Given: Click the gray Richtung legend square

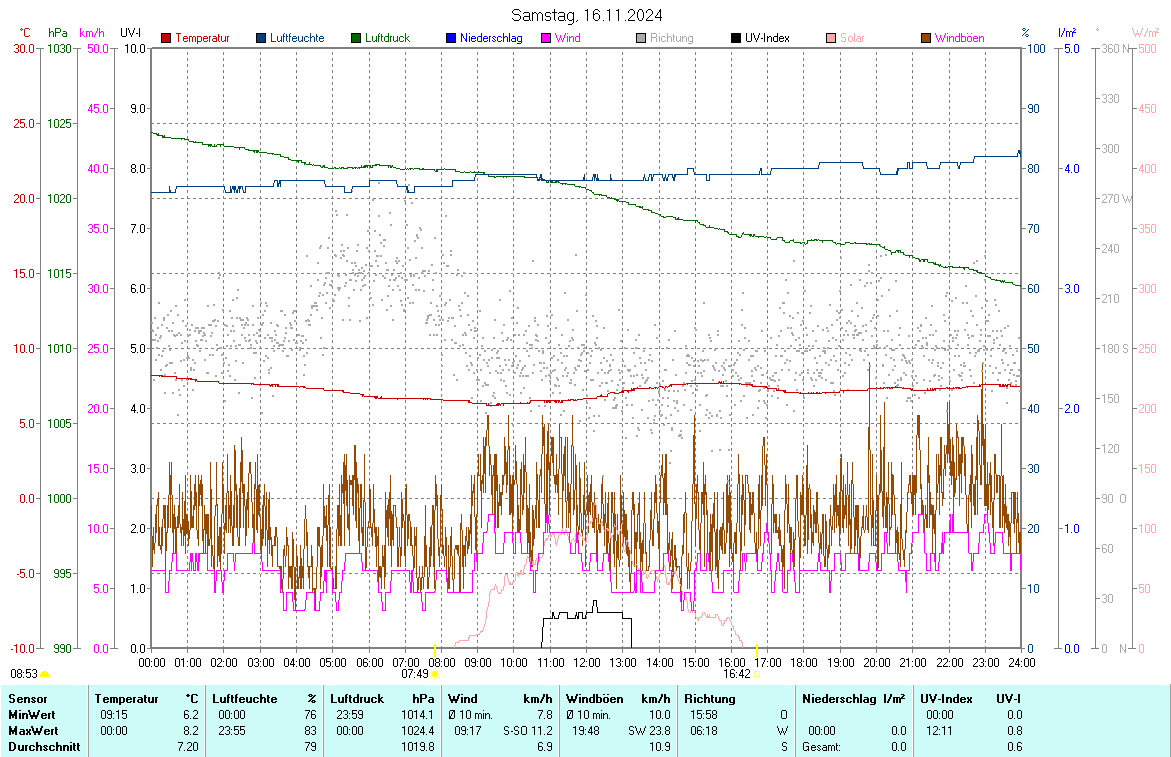Looking at the screenshot, I should [x=641, y=38].
